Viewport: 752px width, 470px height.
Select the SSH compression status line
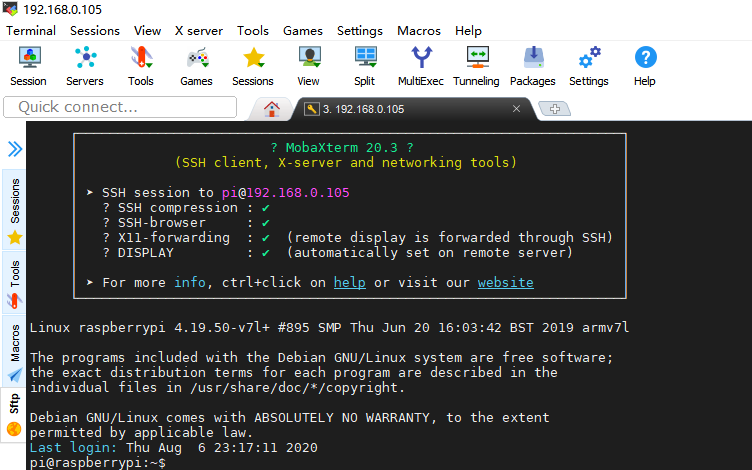pyautogui.click(x=186, y=208)
